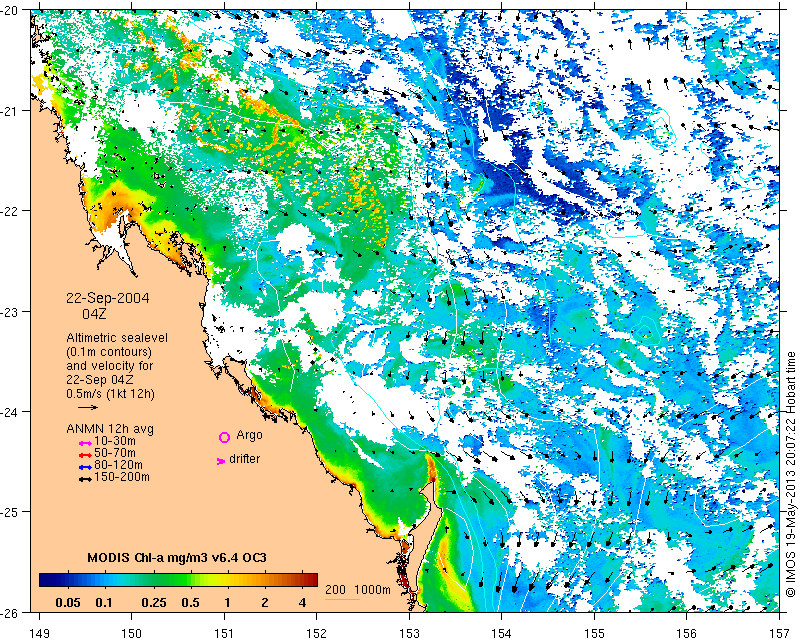The height and width of the screenshot is (640, 800).
Task: Click the 'and velocity for' text line
Action: pyautogui.click(x=110, y=366)
